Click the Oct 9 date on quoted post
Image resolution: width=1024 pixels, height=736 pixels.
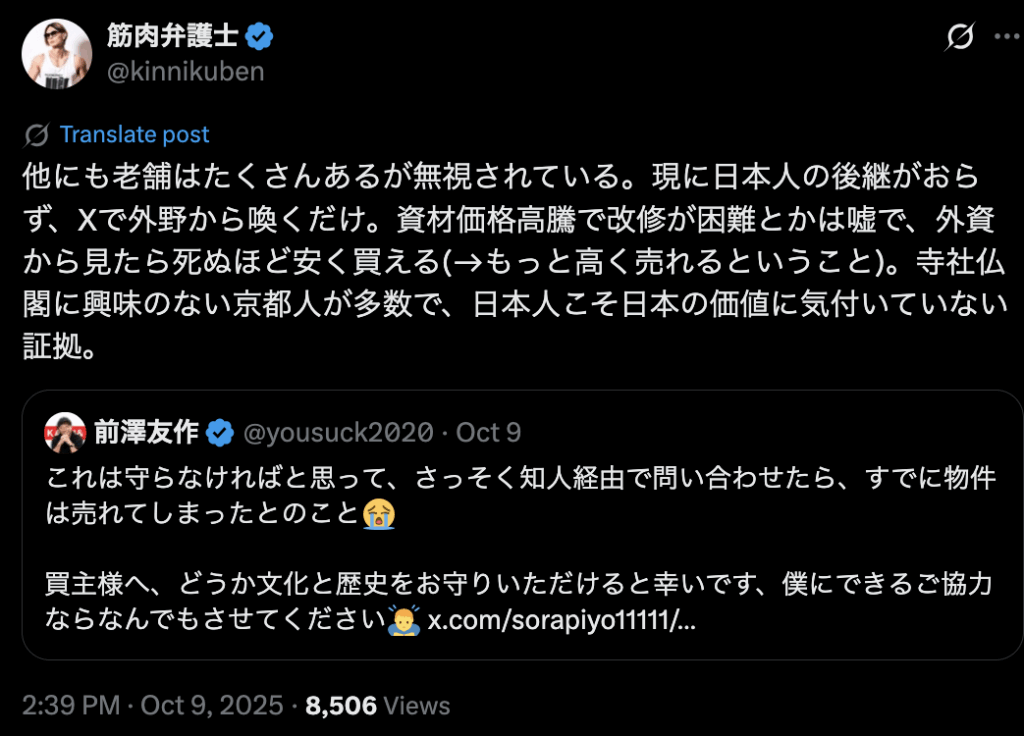click(489, 433)
